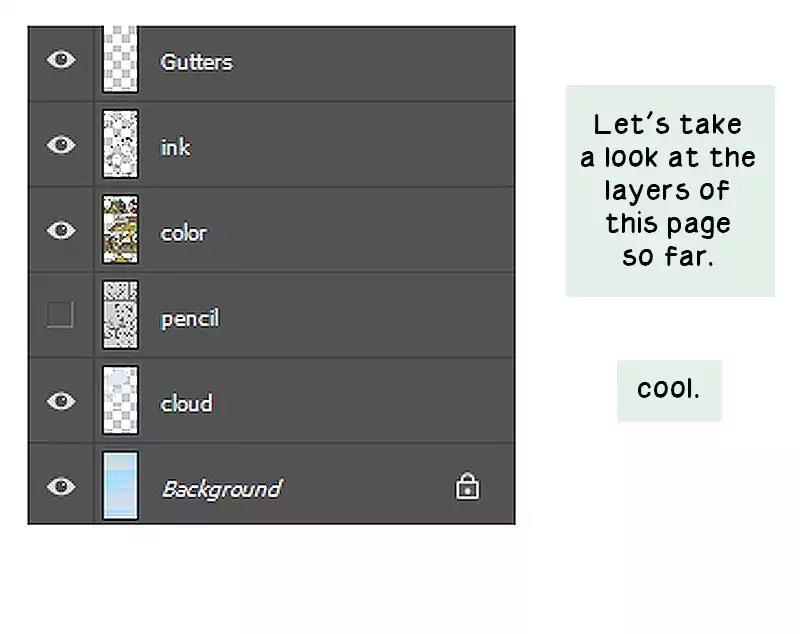Click the blue Background layer thumbnail
The image size is (800, 634).
(x=121, y=486)
